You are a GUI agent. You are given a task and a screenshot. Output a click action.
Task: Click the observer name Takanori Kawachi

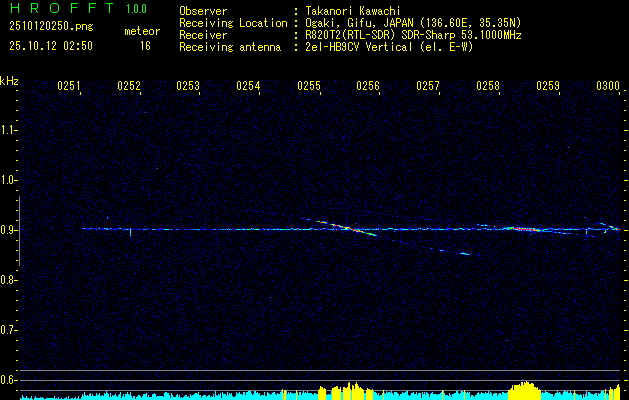(x=353, y=11)
